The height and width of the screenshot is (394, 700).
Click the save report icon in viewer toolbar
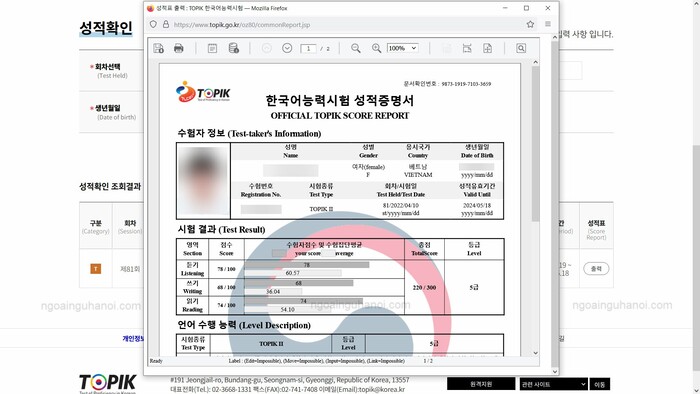pyautogui.click(x=158, y=48)
